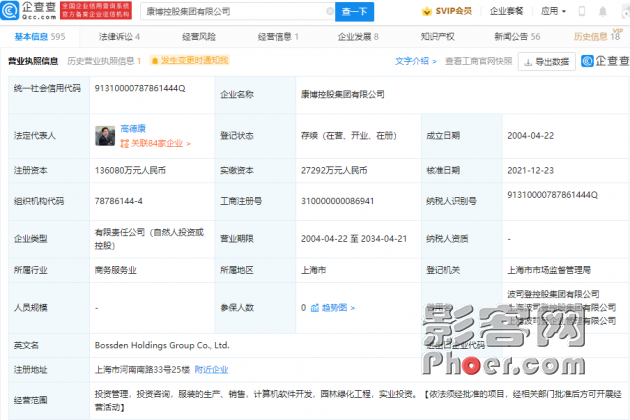Screen dimensions: 630x420
Task: Click 发生变更时通知我 notification button
Action: 189,60
